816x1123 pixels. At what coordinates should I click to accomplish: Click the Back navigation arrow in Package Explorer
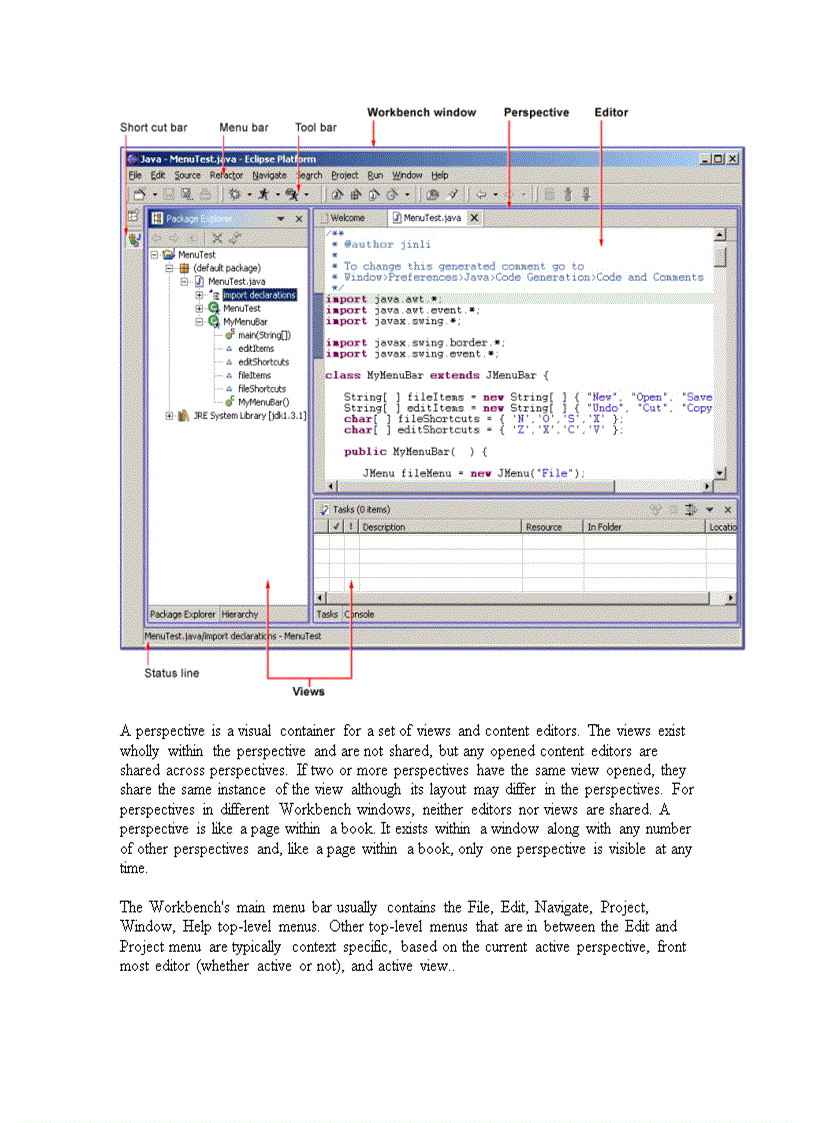tap(156, 238)
